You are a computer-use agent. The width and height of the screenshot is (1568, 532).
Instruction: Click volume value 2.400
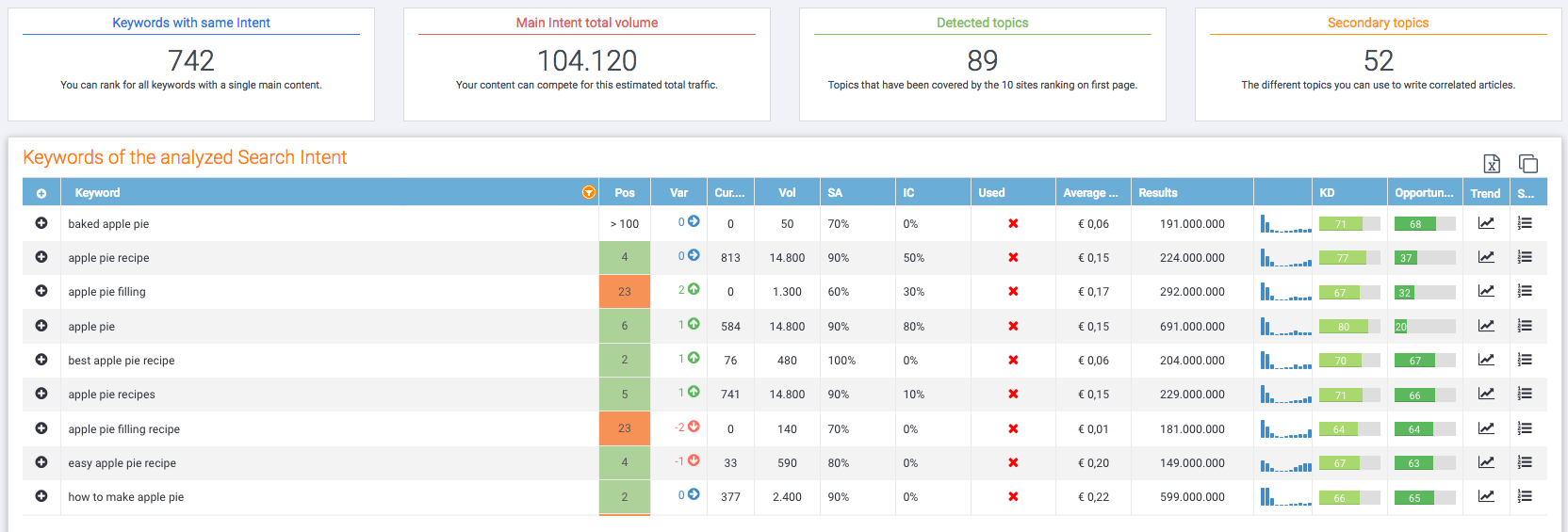pyautogui.click(x=787, y=497)
